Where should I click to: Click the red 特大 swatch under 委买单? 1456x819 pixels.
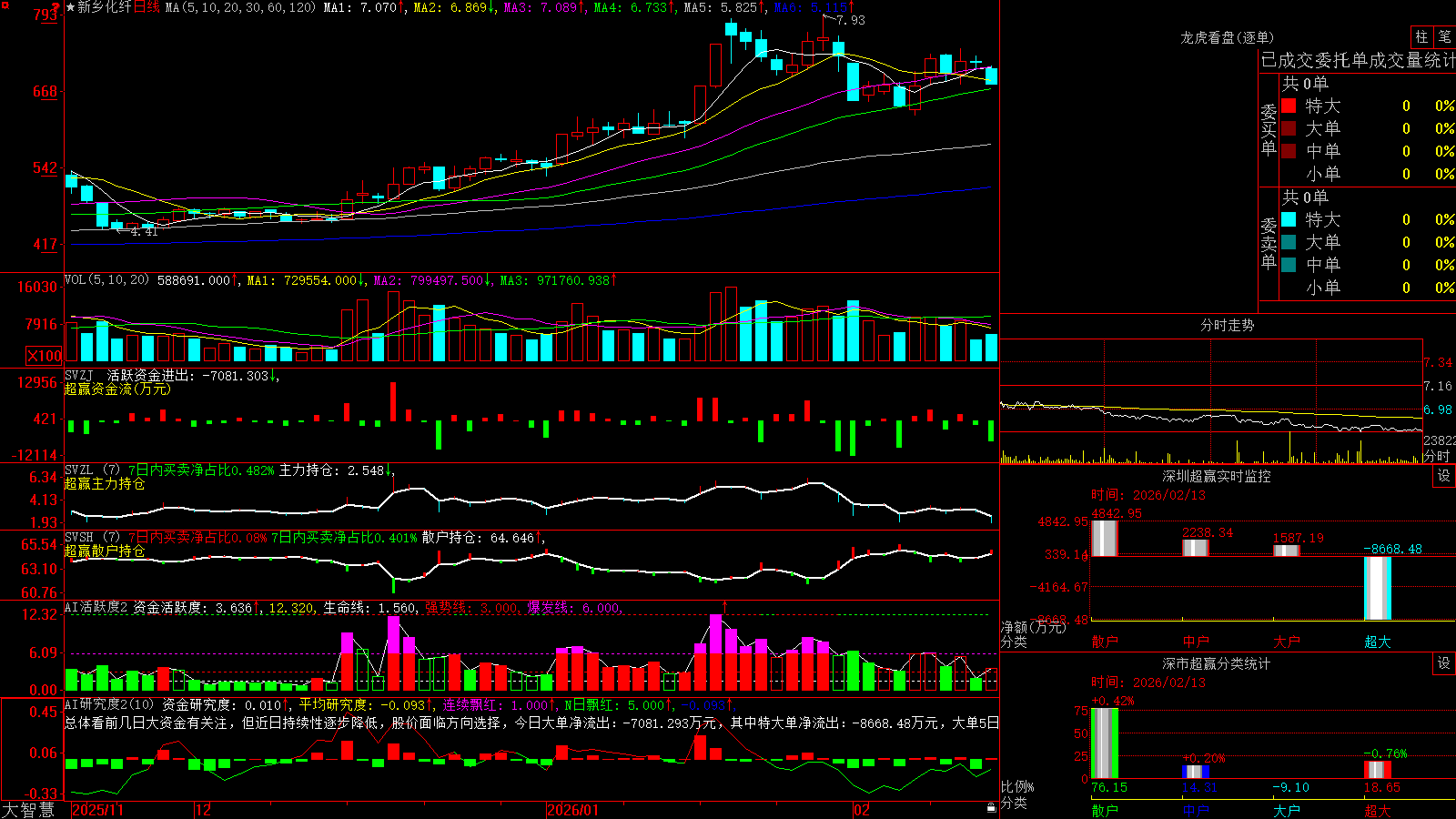pyautogui.click(x=1289, y=106)
